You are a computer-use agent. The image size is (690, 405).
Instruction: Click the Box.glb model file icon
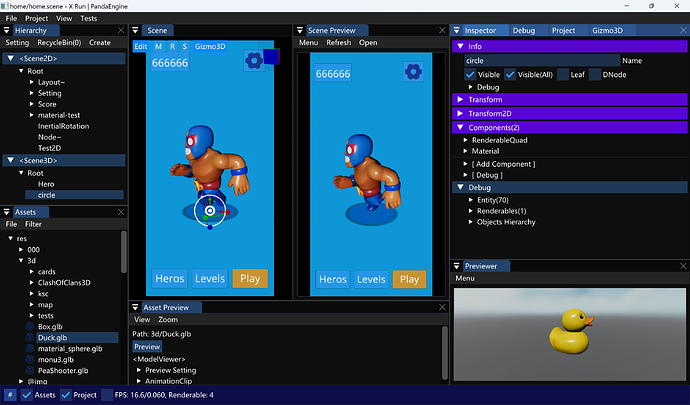click(x=29, y=327)
